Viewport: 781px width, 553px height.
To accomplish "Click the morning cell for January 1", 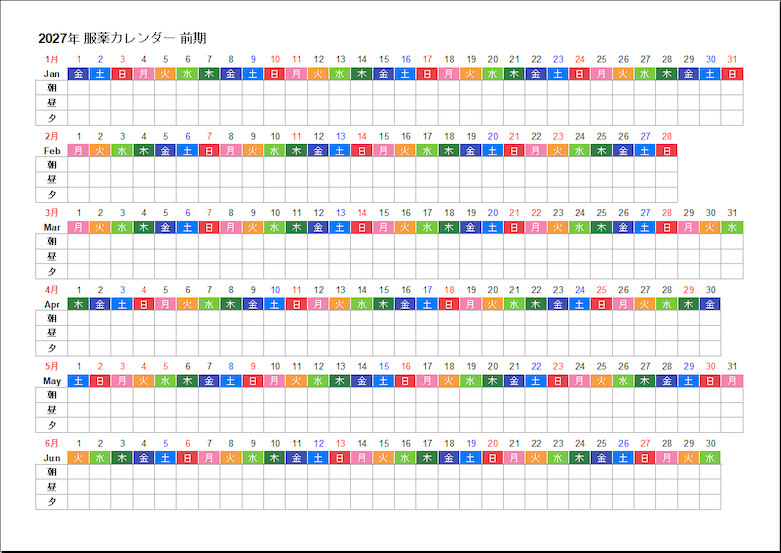I will [x=78, y=88].
